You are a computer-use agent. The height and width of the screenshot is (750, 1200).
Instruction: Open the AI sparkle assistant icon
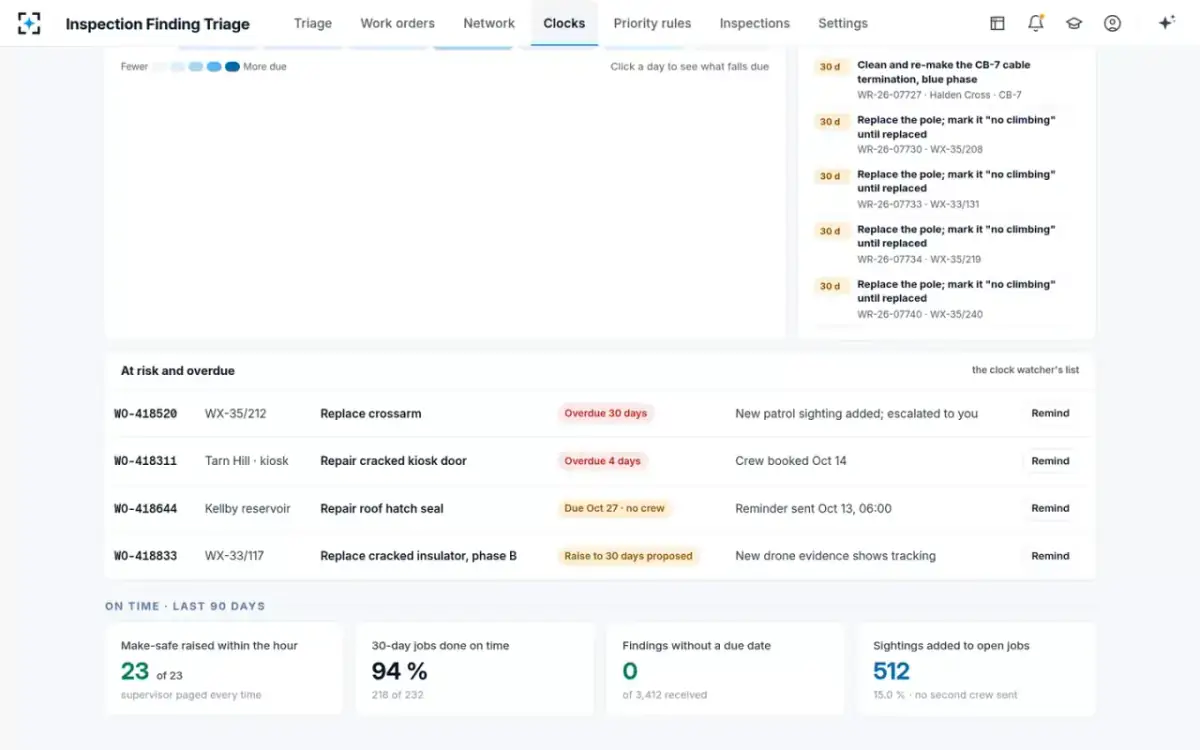pos(1166,23)
